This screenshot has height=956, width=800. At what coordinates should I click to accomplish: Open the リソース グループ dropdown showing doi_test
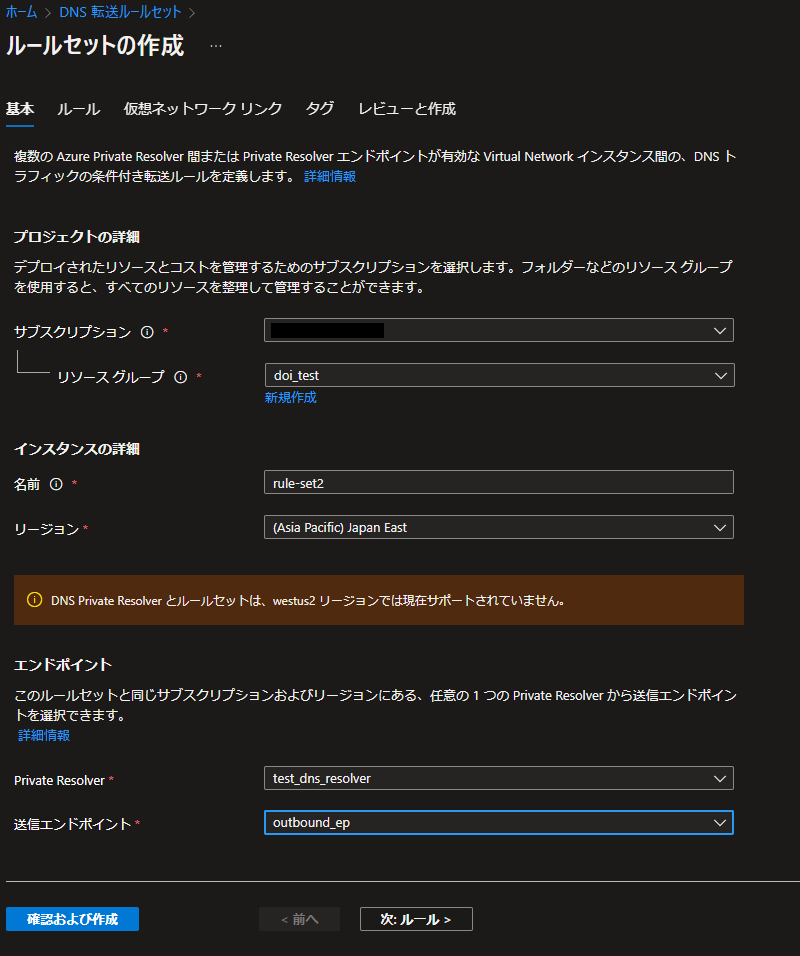coord(499,375)
